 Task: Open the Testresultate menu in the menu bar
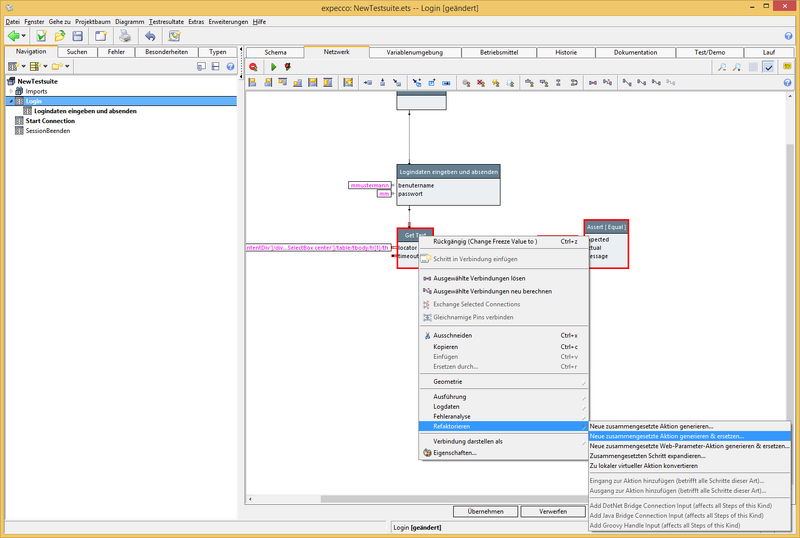point(165,21)
